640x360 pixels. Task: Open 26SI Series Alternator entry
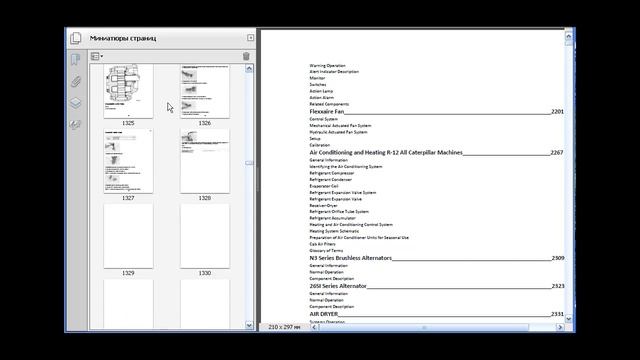pos(436,286)
